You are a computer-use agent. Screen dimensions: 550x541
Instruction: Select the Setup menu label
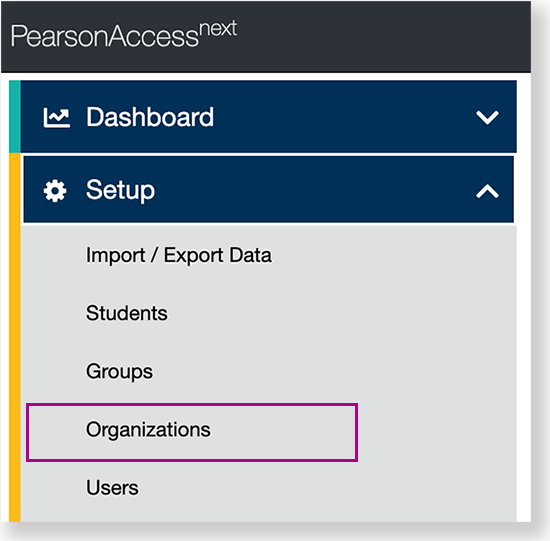pos(120,190)
